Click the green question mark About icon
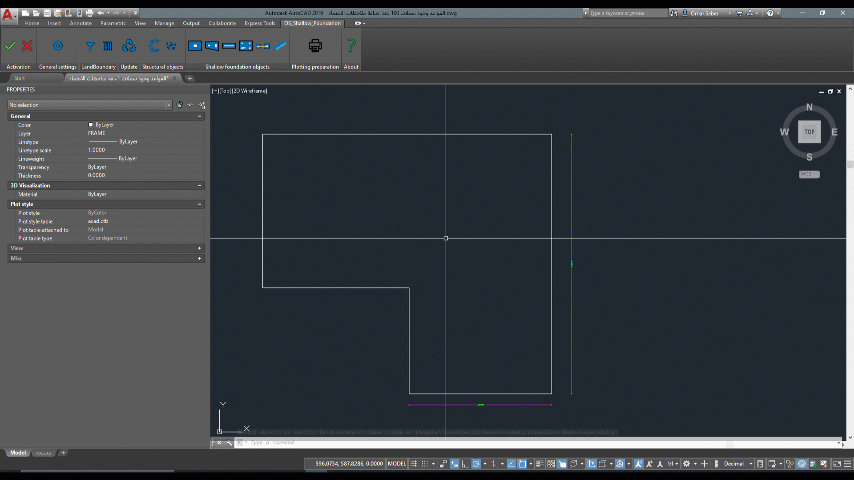 pos(351,46)
